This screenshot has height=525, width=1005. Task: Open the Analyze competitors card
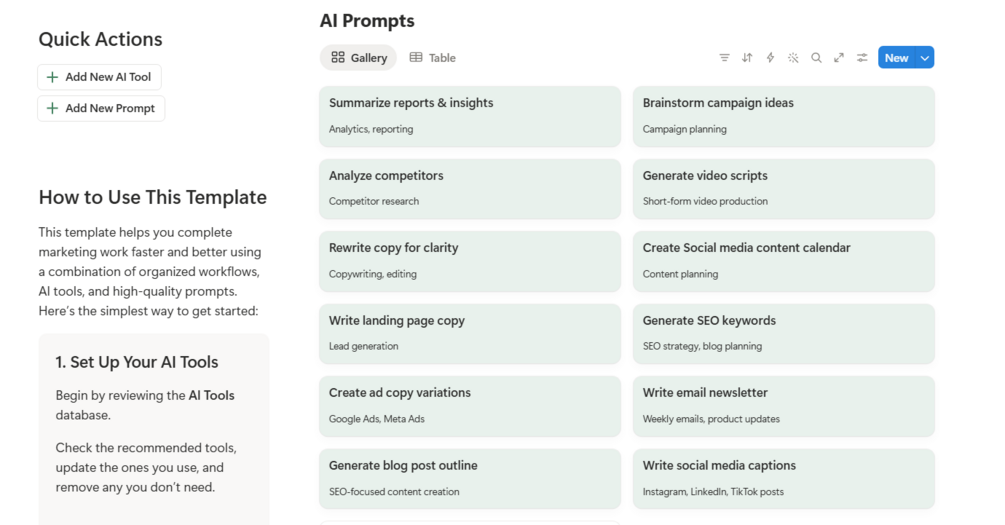coord(470,188)
